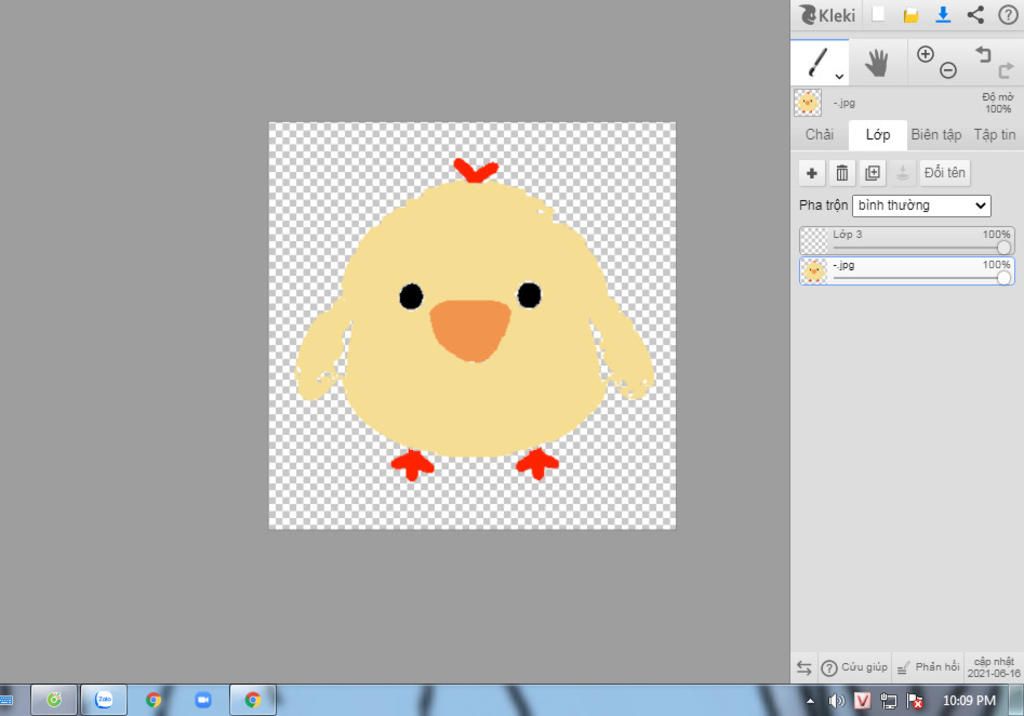This screenshot has width=1024, height=716.
Task: Zoom out with the minus magnifier
Action: click(x=948, y=70)
